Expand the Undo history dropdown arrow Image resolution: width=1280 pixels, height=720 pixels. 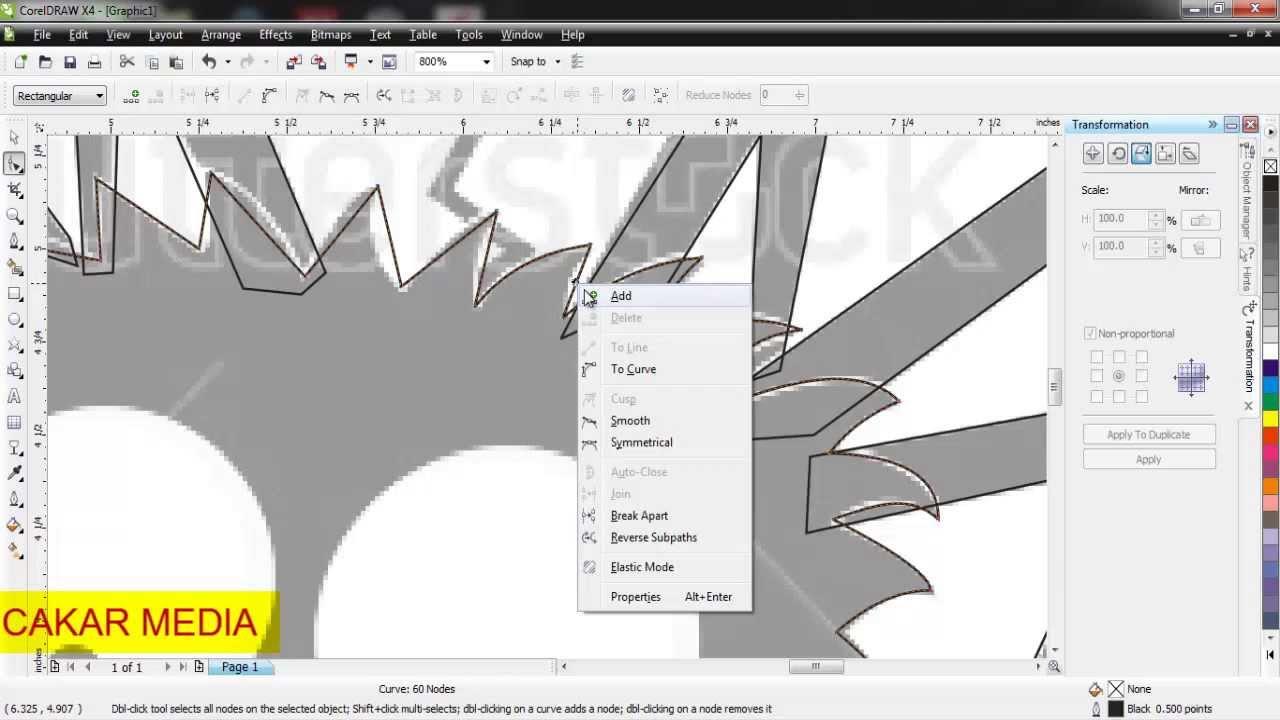click(227, 62)
